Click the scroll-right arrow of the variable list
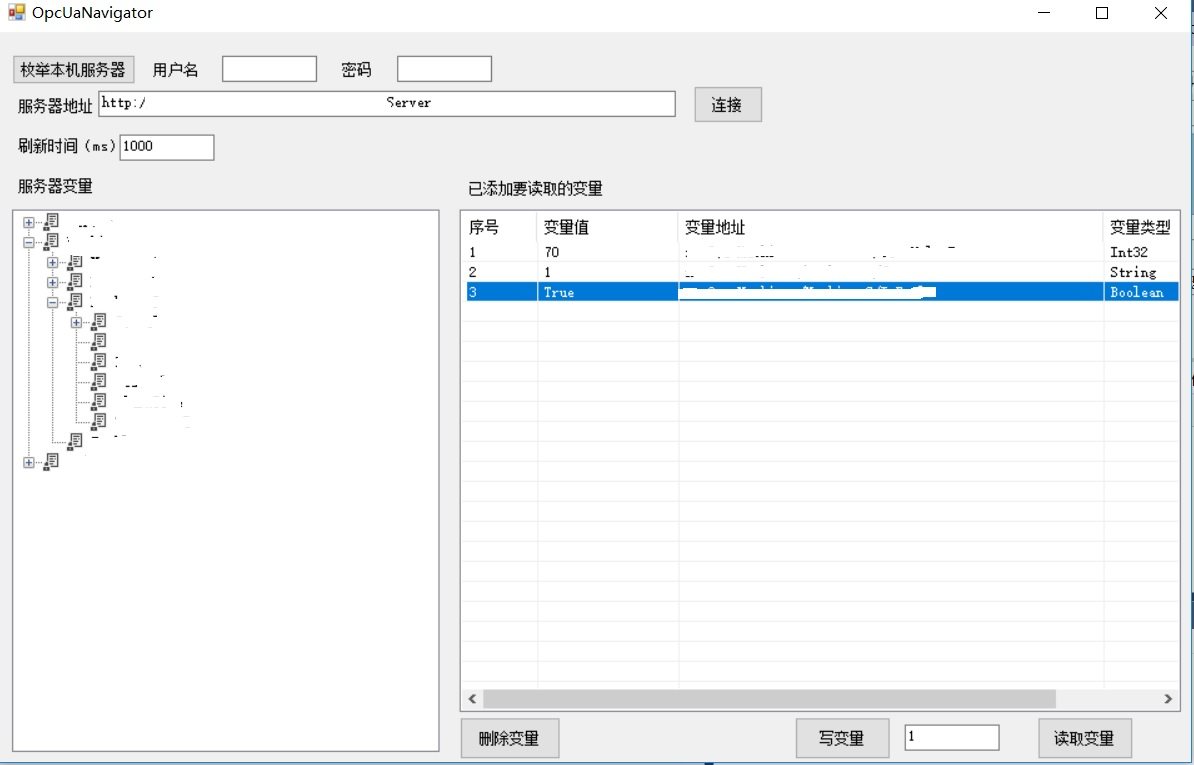The image size is (1194, 765). pos(1167,699)
